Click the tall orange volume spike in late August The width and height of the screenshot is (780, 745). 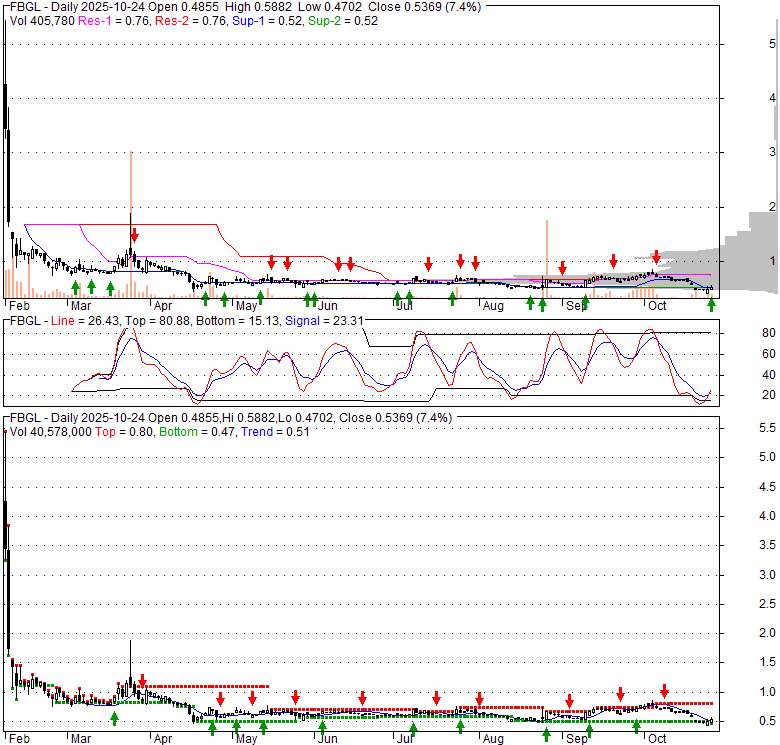point(547,255)
